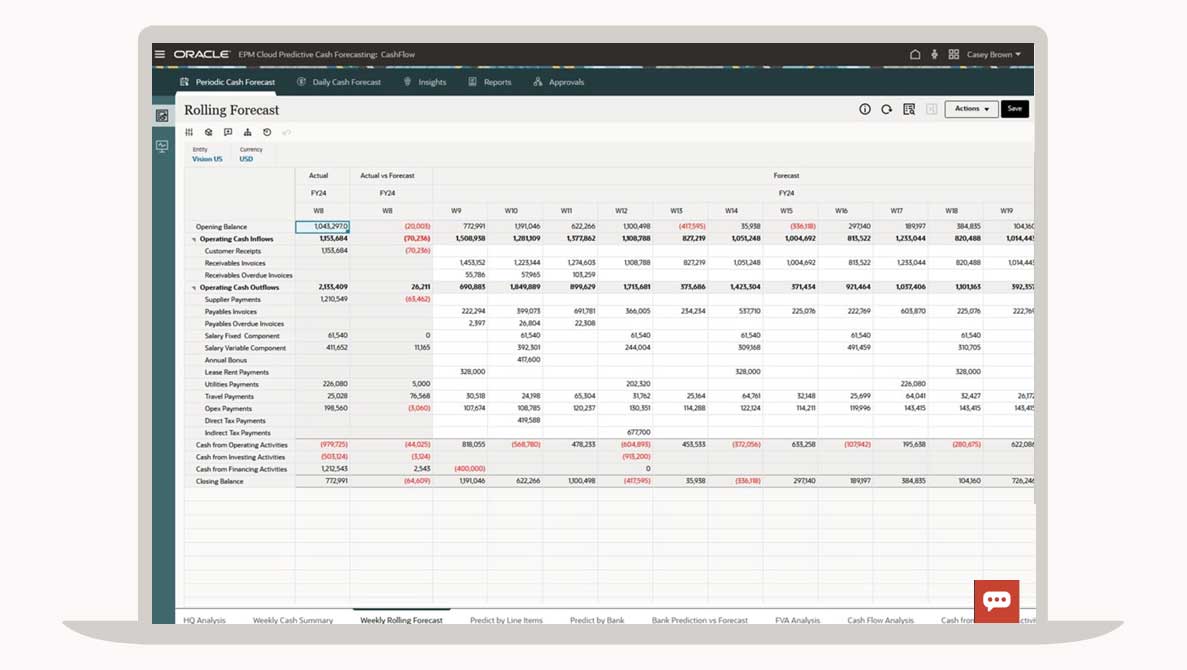1187x670 pixels.
Task: Open the accessibility settings icon
Action: (934, 54)
